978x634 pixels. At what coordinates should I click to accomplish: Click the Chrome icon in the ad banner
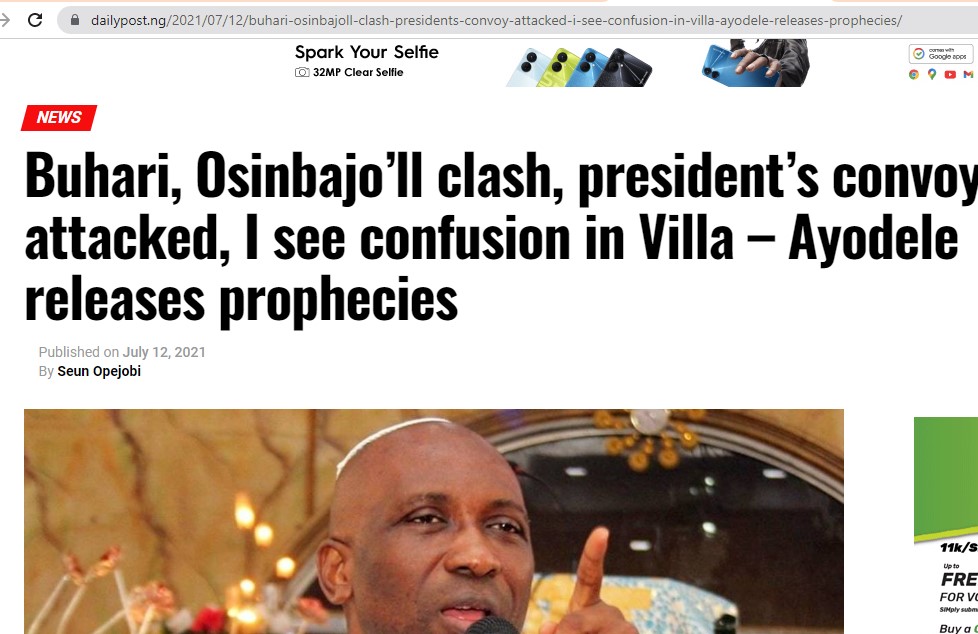pyautogui.click(x=914, y=74)
